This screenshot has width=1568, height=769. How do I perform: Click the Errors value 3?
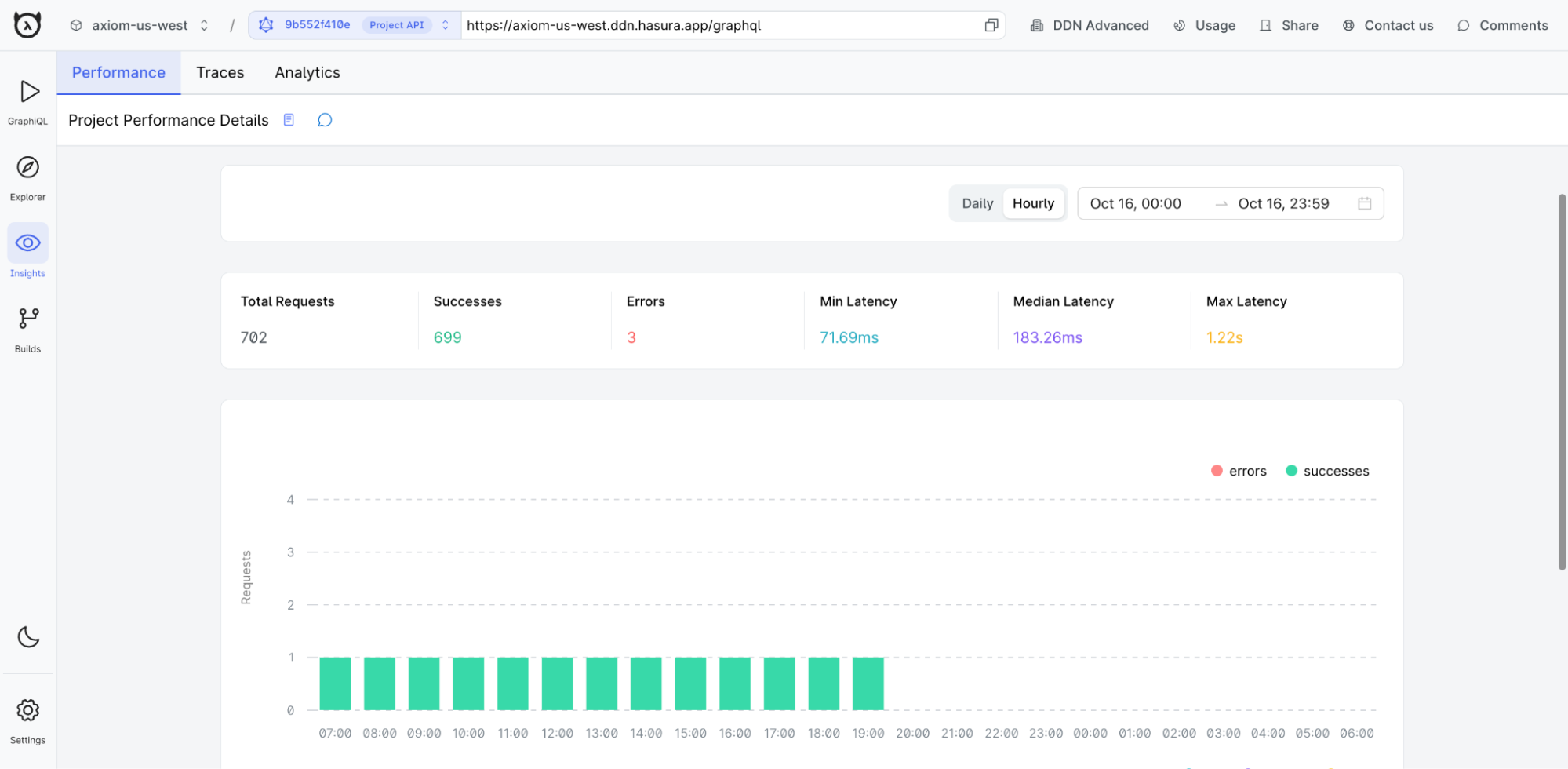[x=631, y=337]
